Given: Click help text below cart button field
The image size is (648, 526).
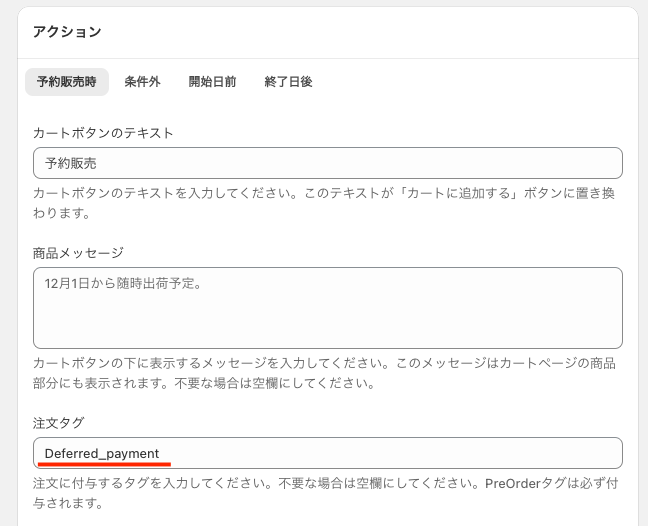Looking at the screenshot, I should 324,203.
